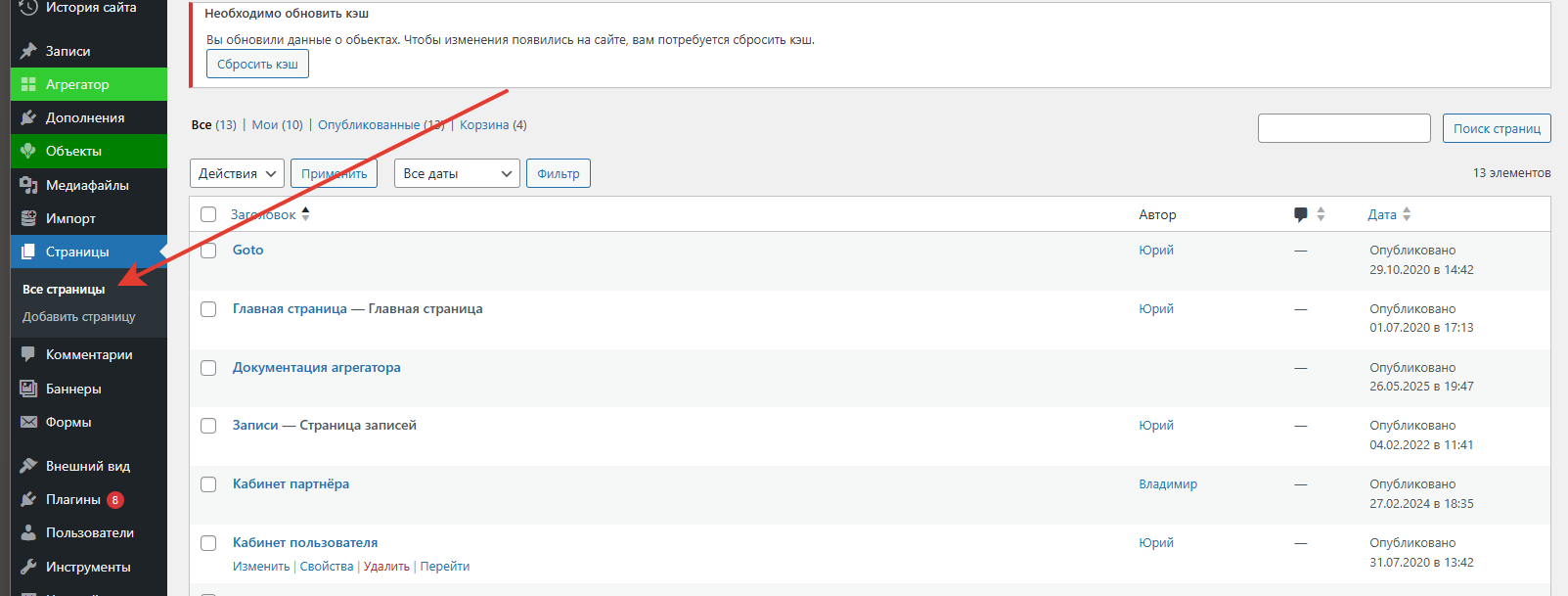Select the Кабинет партнёра row checkbox

[x=208, y=484]
